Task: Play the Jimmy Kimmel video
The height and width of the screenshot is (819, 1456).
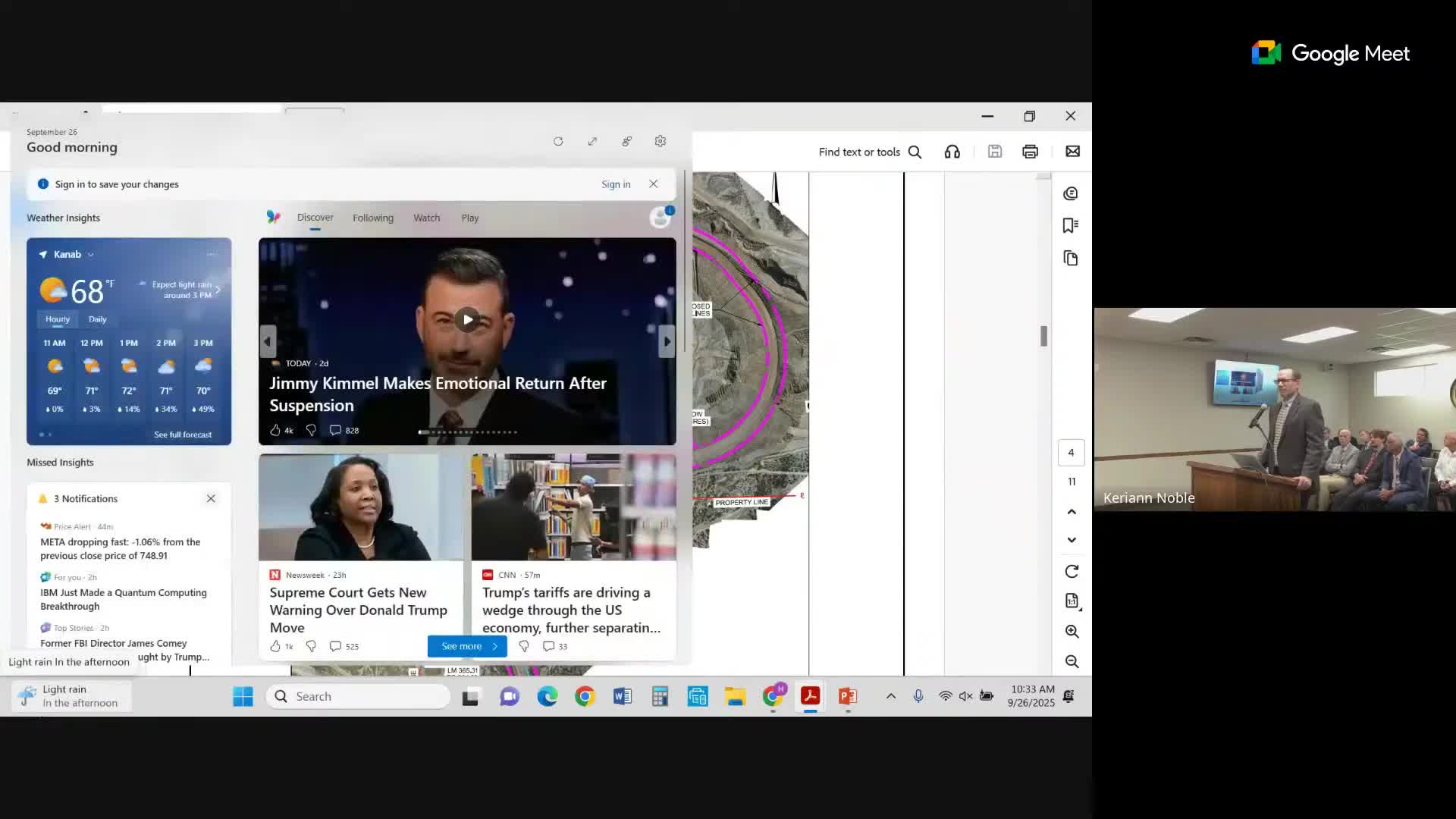Action: click(468, 319)
